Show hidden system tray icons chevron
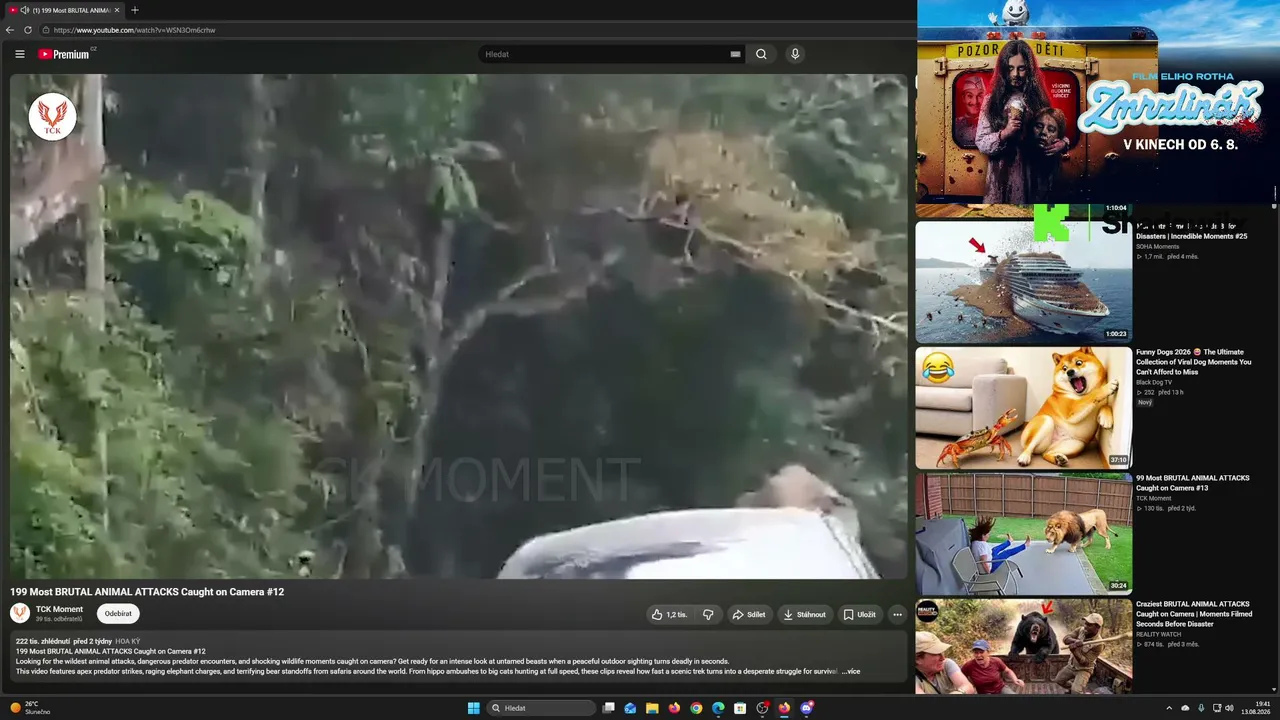The height and width of the screenshot is (720, 1280). point(1169,708)
